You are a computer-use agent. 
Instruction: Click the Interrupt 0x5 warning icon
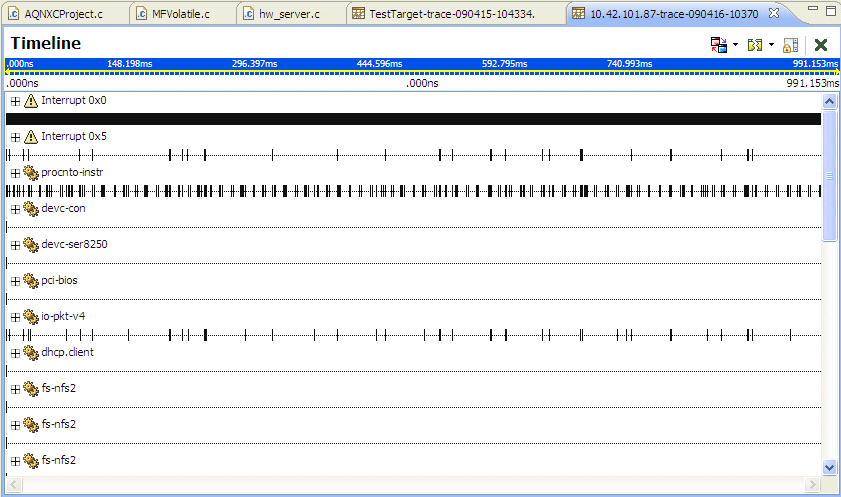click(x=31, y=137)
